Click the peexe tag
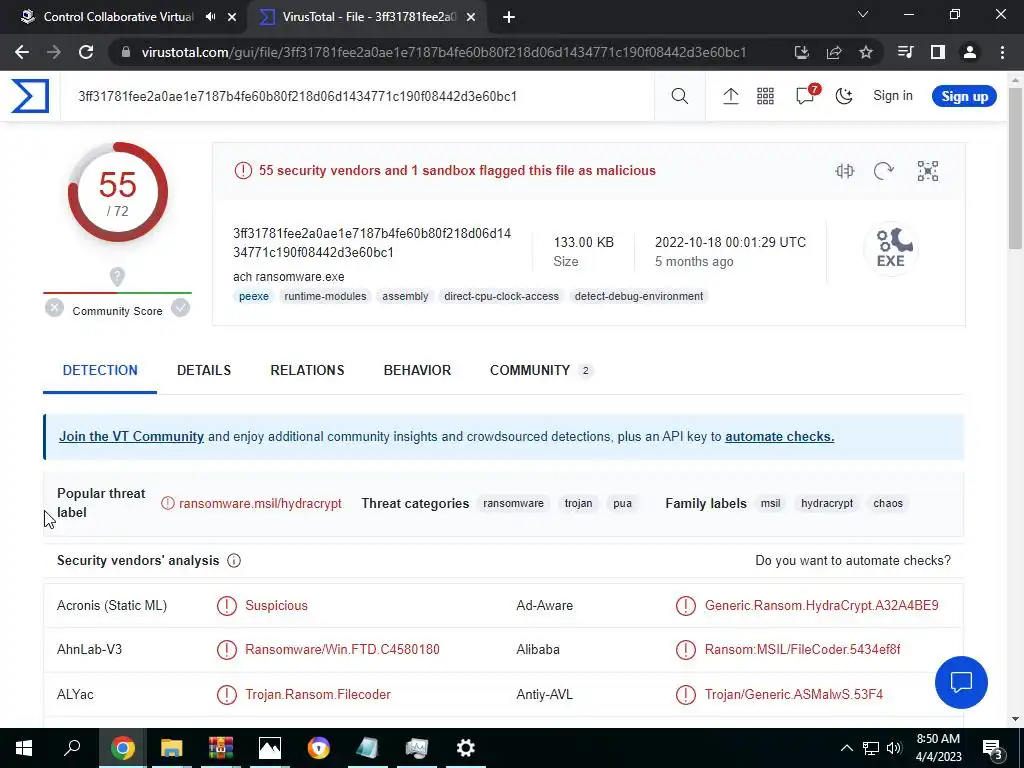 pos(254,296)
